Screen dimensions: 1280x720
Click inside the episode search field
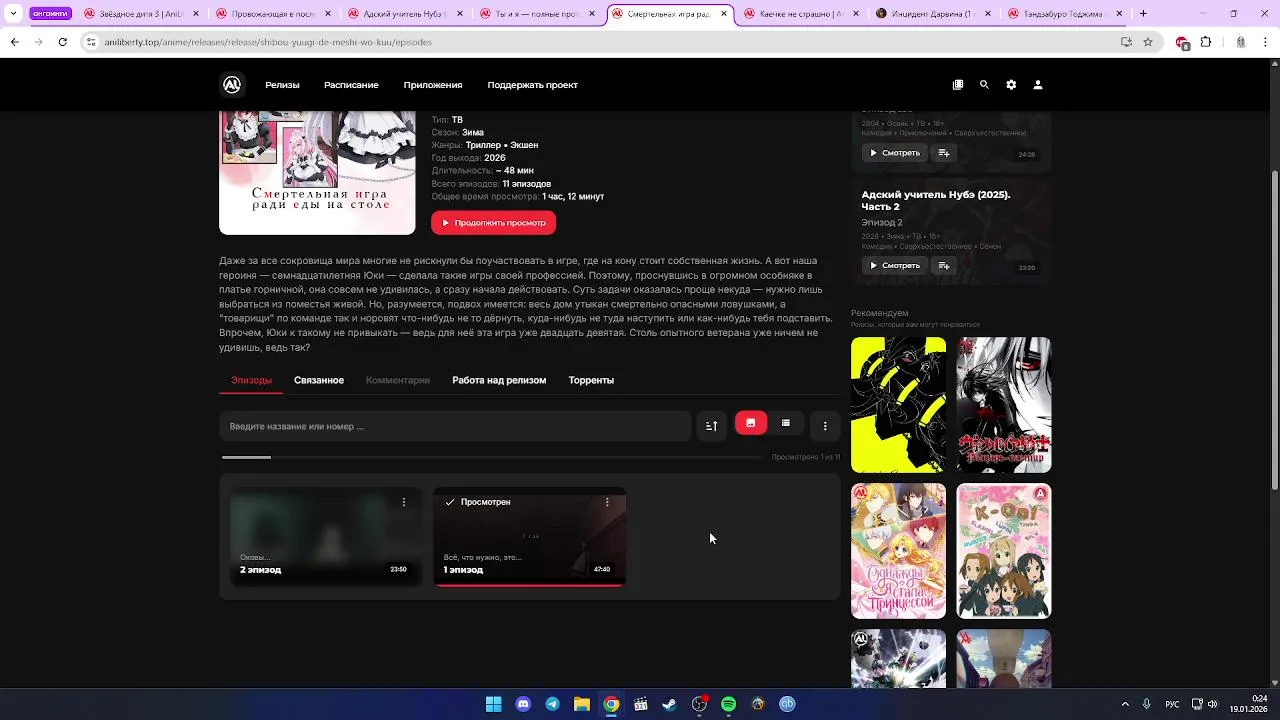point(455,426)
